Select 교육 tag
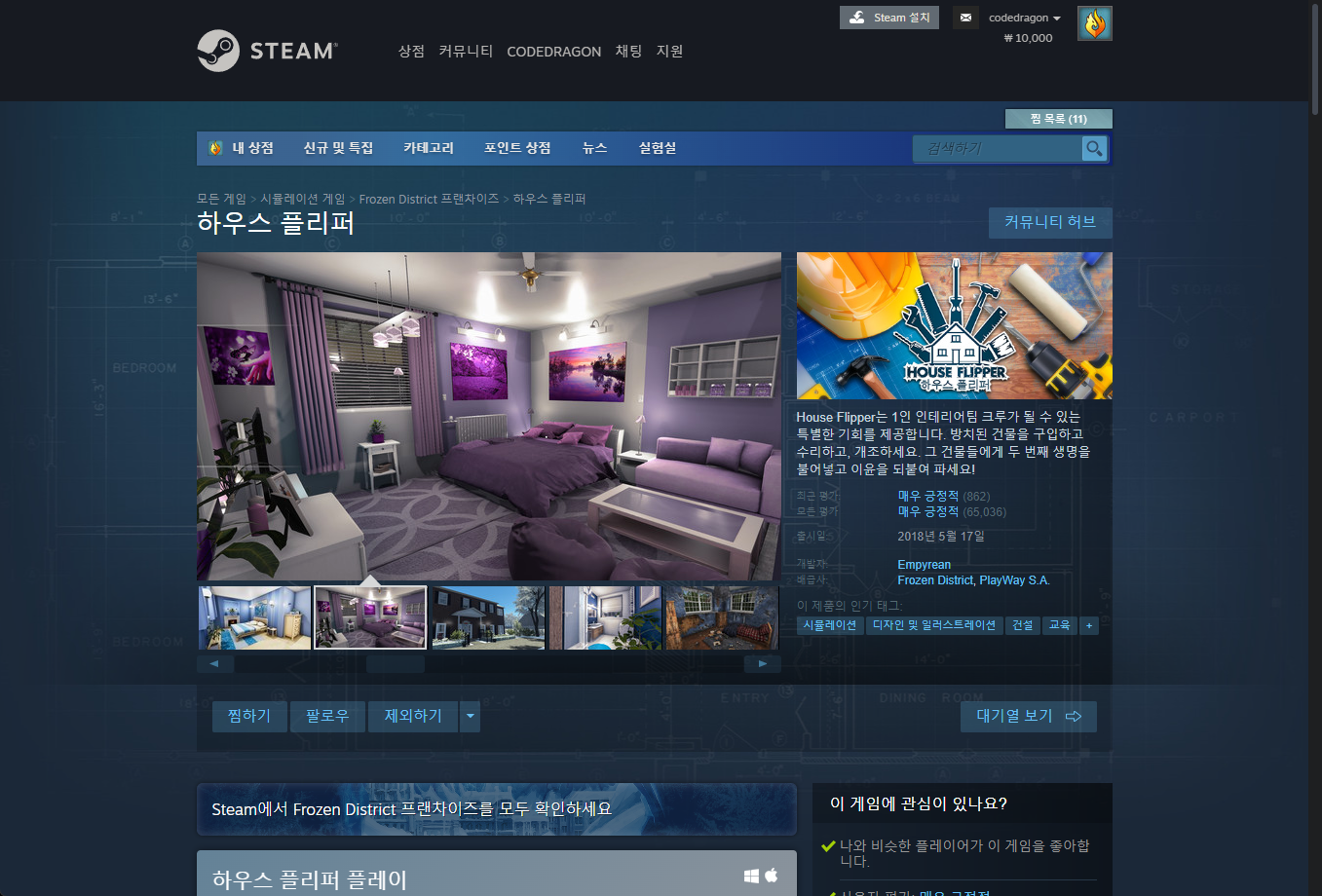 tap(1060, 625)
